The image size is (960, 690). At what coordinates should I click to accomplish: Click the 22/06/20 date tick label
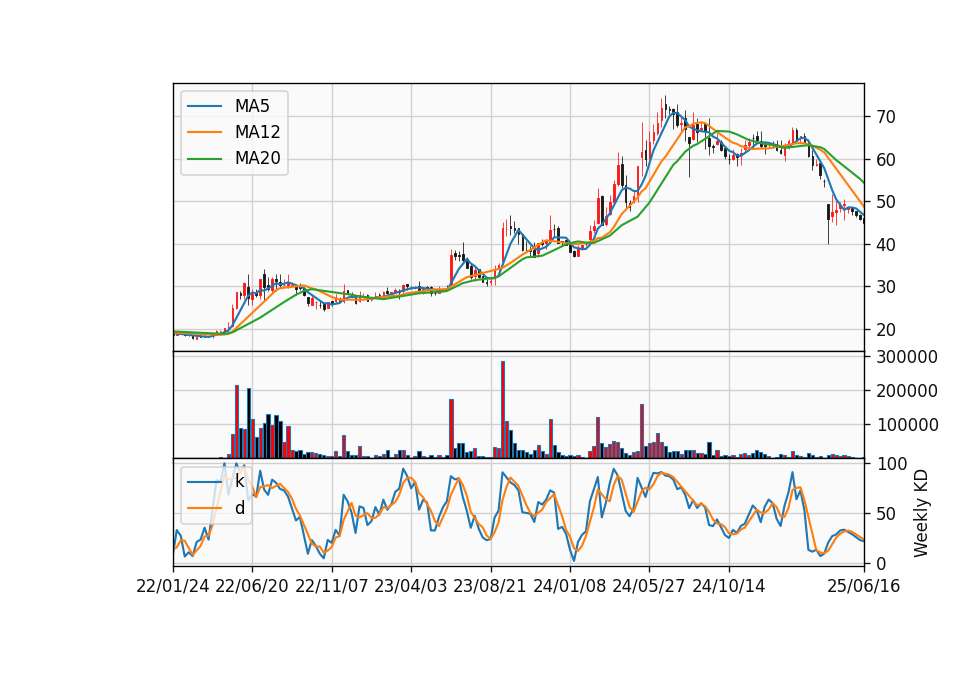252,586
